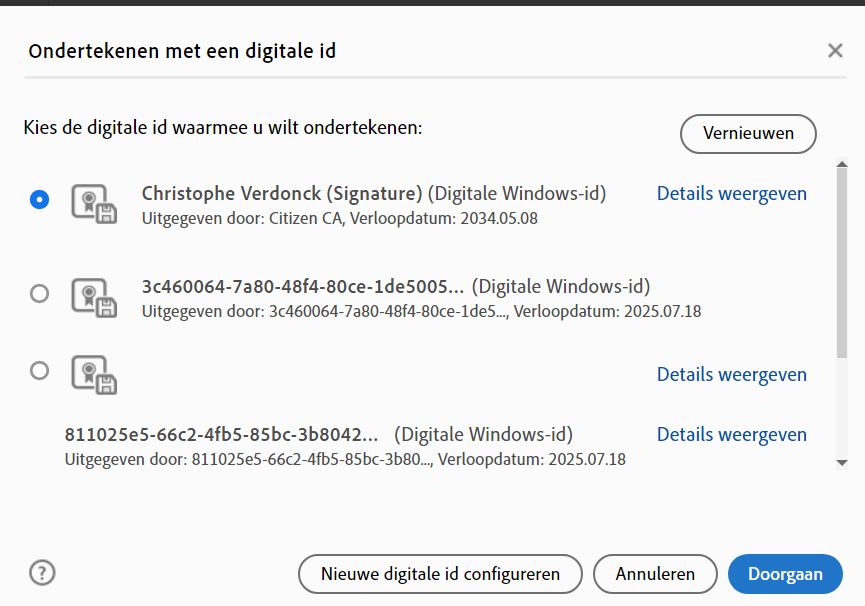Select the Christophe Verdonck signature radio button

(x=39, y=200)
